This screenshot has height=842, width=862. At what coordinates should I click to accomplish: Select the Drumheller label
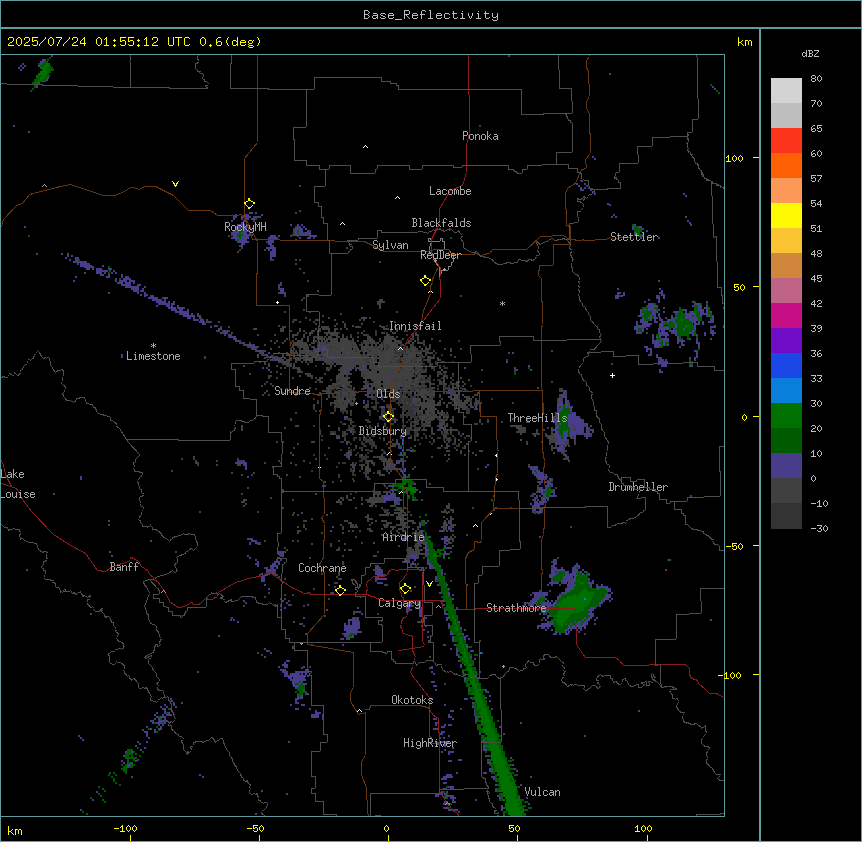pyautogui.click(x=638, y=487)
